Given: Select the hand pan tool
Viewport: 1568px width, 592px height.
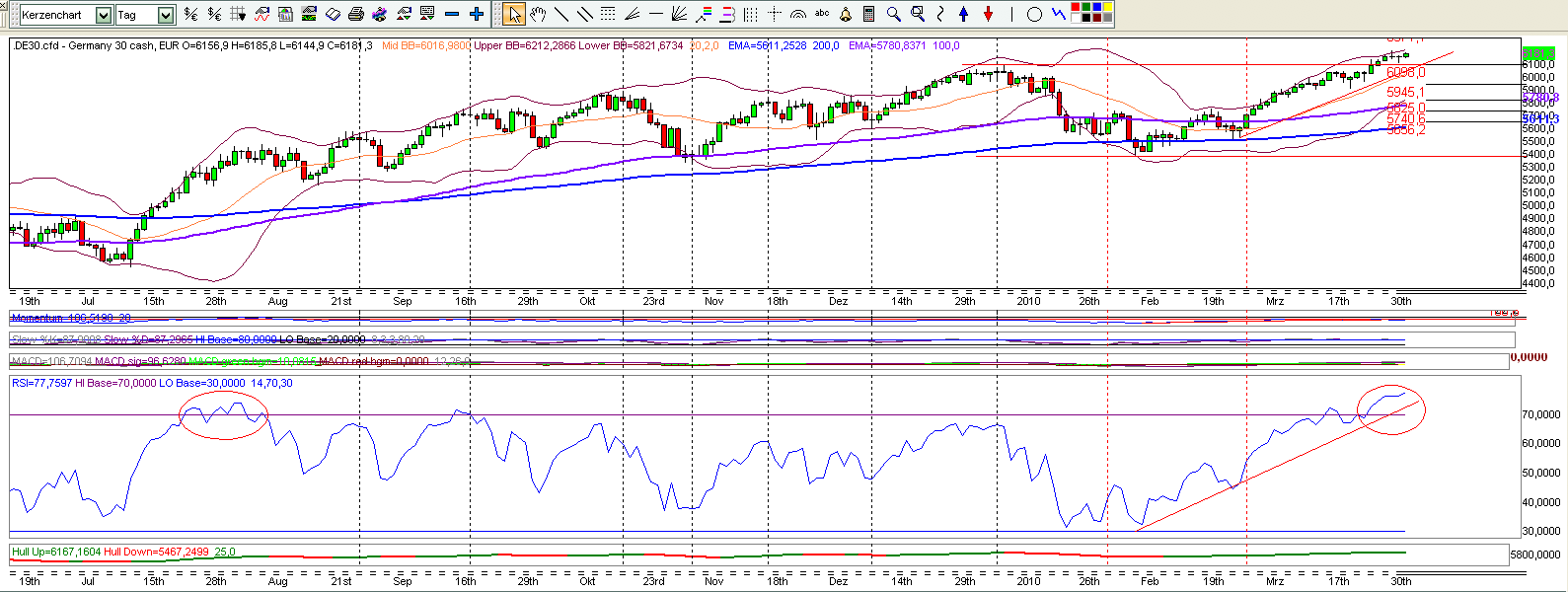Looking at the screenshot, I should 538,14.
